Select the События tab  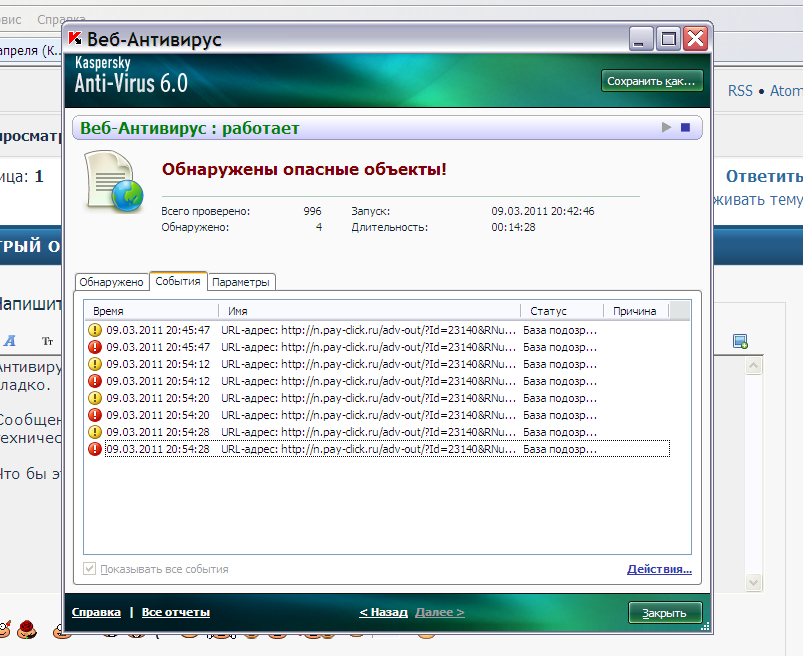click(178, 281)
